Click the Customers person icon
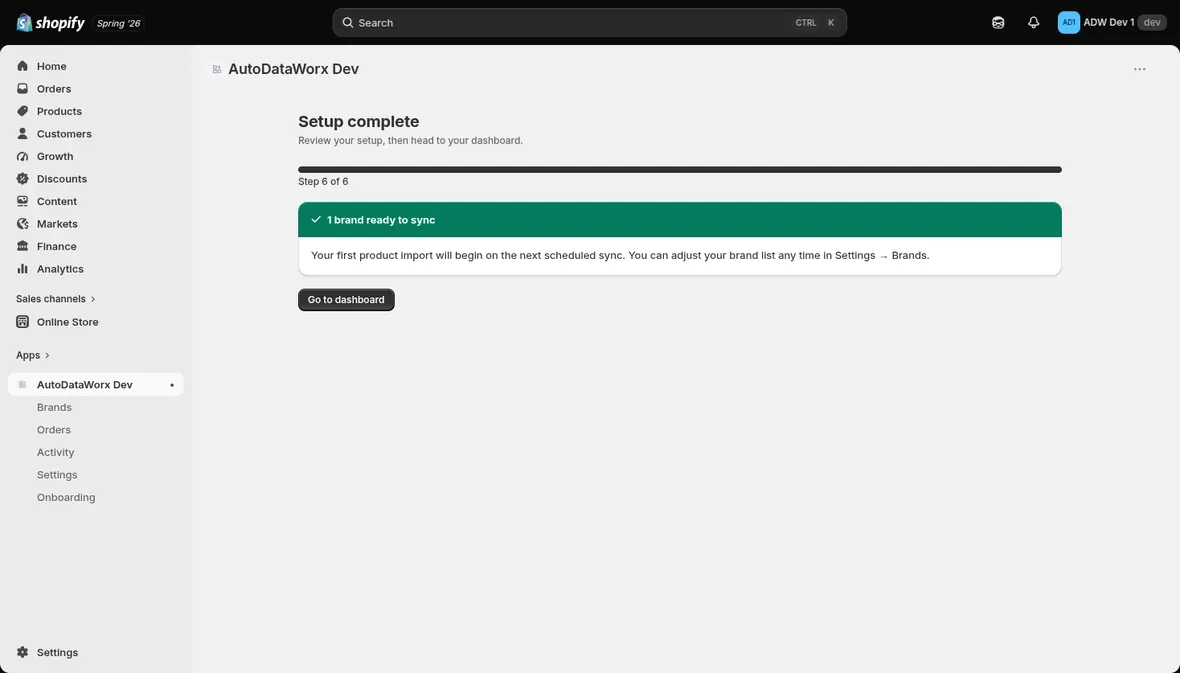1180x673 pixels. click(23, 134)
